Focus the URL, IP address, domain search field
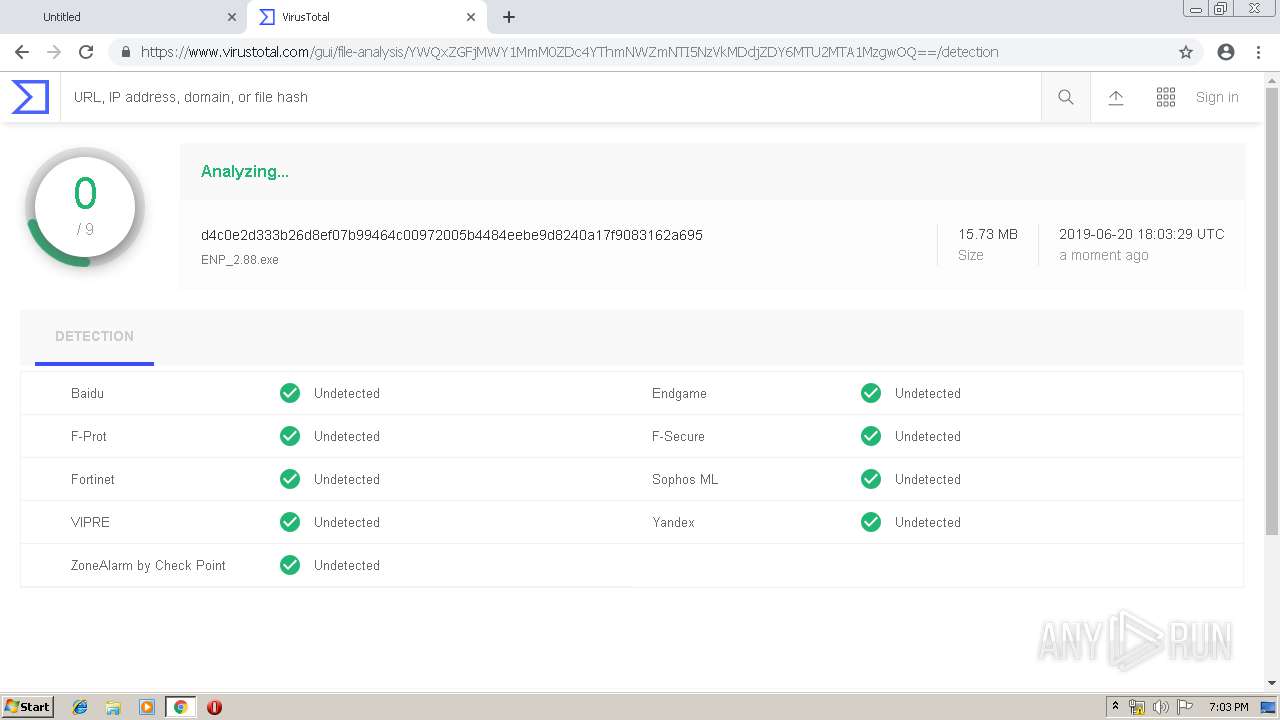 click(x=550, y=97)
